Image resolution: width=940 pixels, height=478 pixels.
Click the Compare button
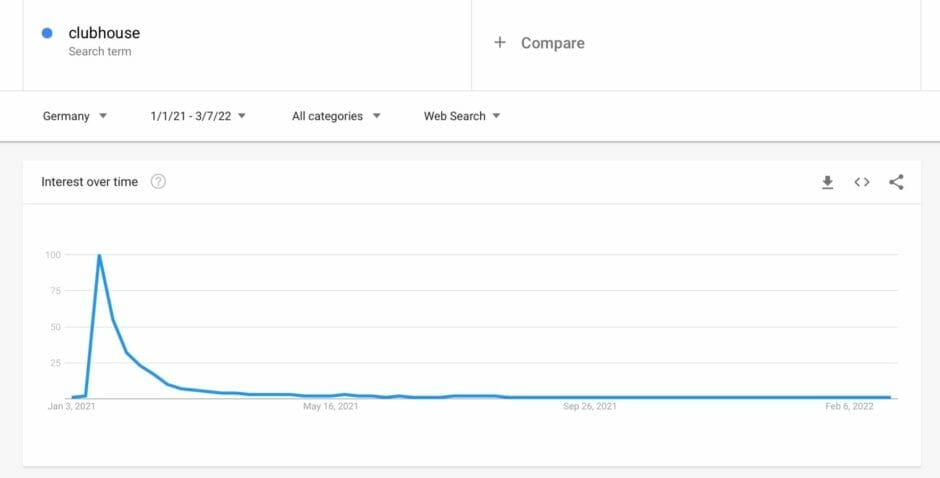click(539, 43)
